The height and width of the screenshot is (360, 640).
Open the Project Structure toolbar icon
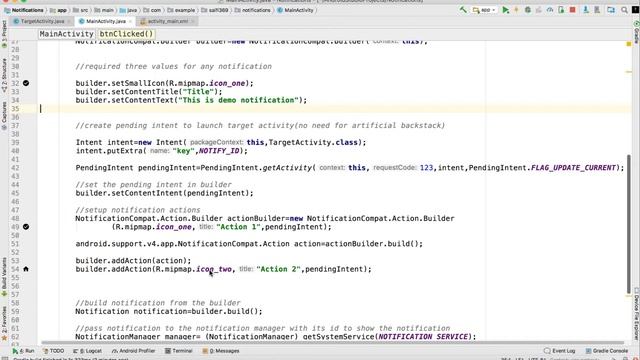pyautogui.click(x=611, y=10)
